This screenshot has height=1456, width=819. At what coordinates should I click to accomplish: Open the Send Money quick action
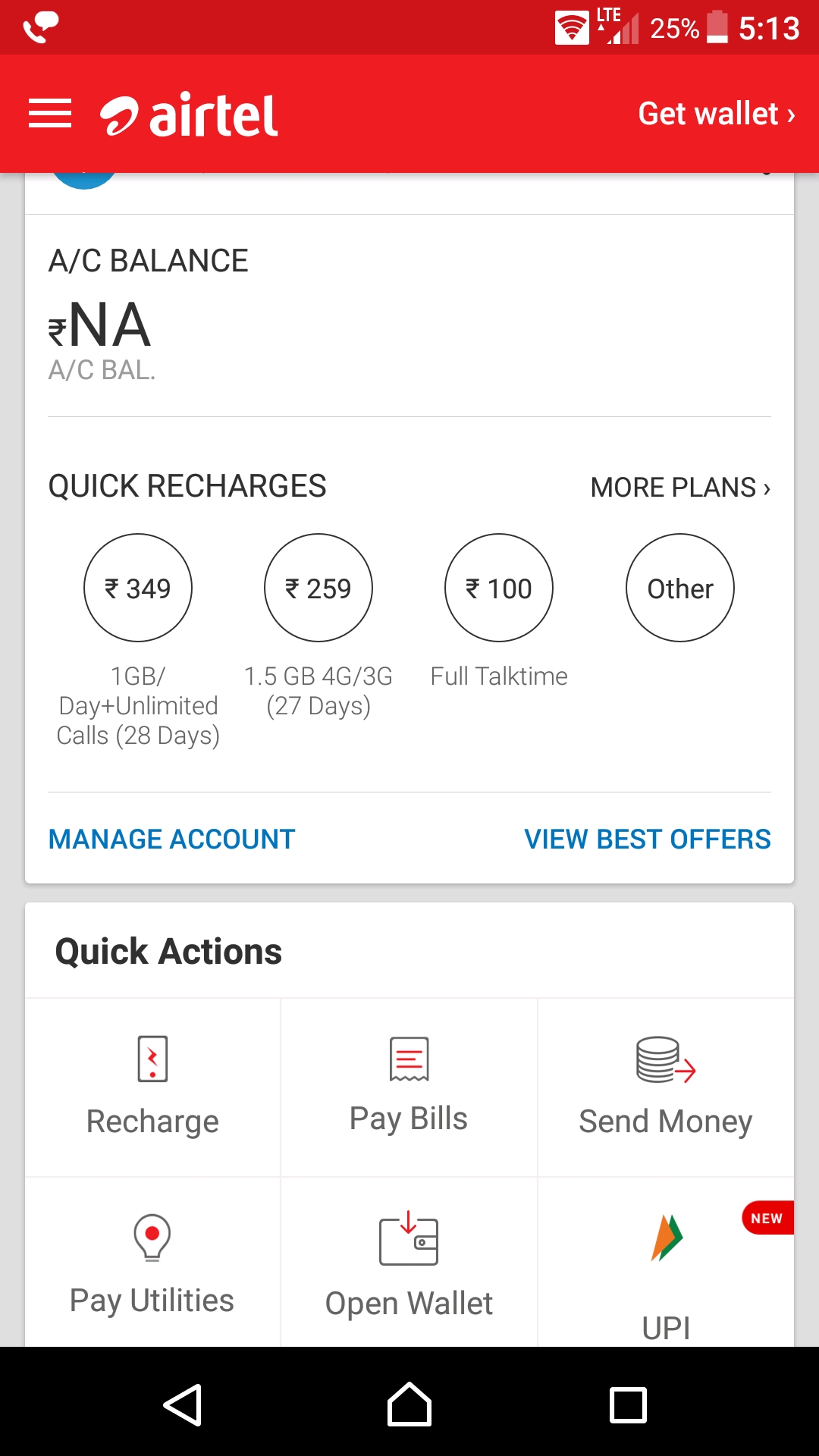click(x=666, y=1087)
